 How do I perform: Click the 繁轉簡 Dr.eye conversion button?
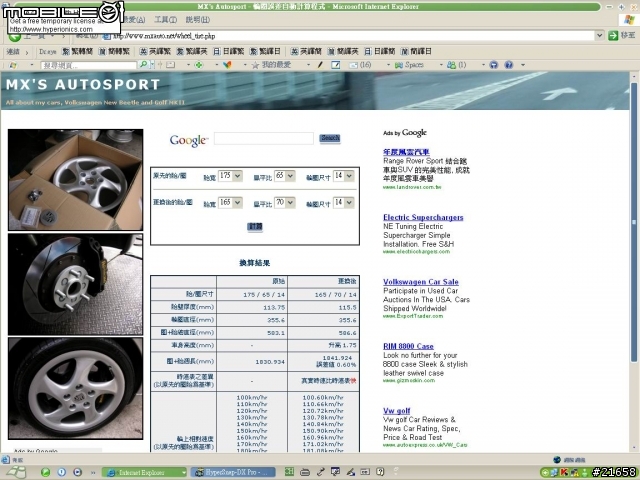point(77,51)
